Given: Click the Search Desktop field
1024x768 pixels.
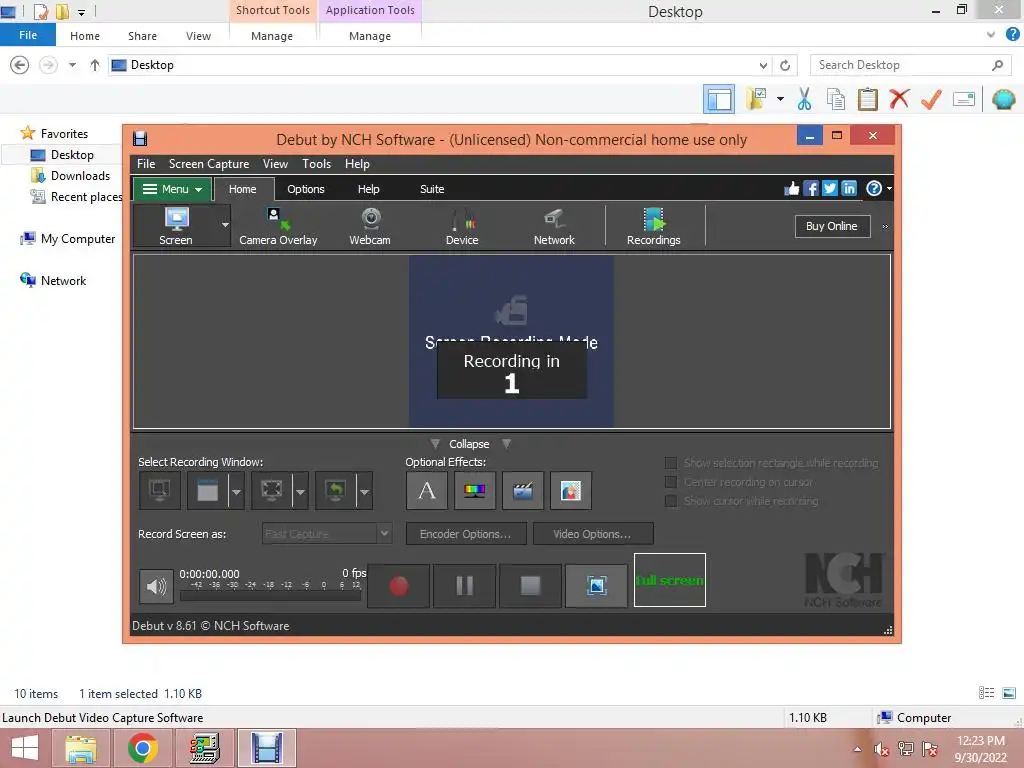Looking at the screenshot, I should (910, 65).
